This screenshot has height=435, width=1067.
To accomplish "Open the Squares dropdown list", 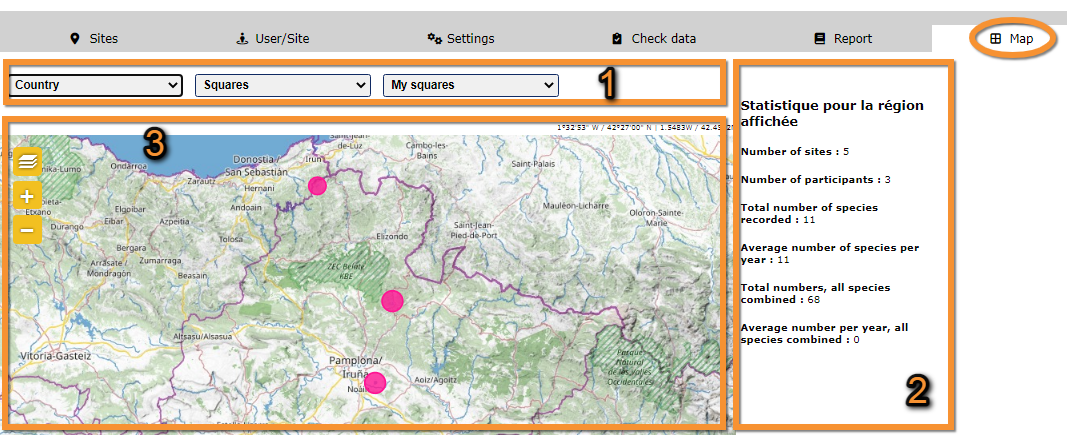I will tap(283, 85).
